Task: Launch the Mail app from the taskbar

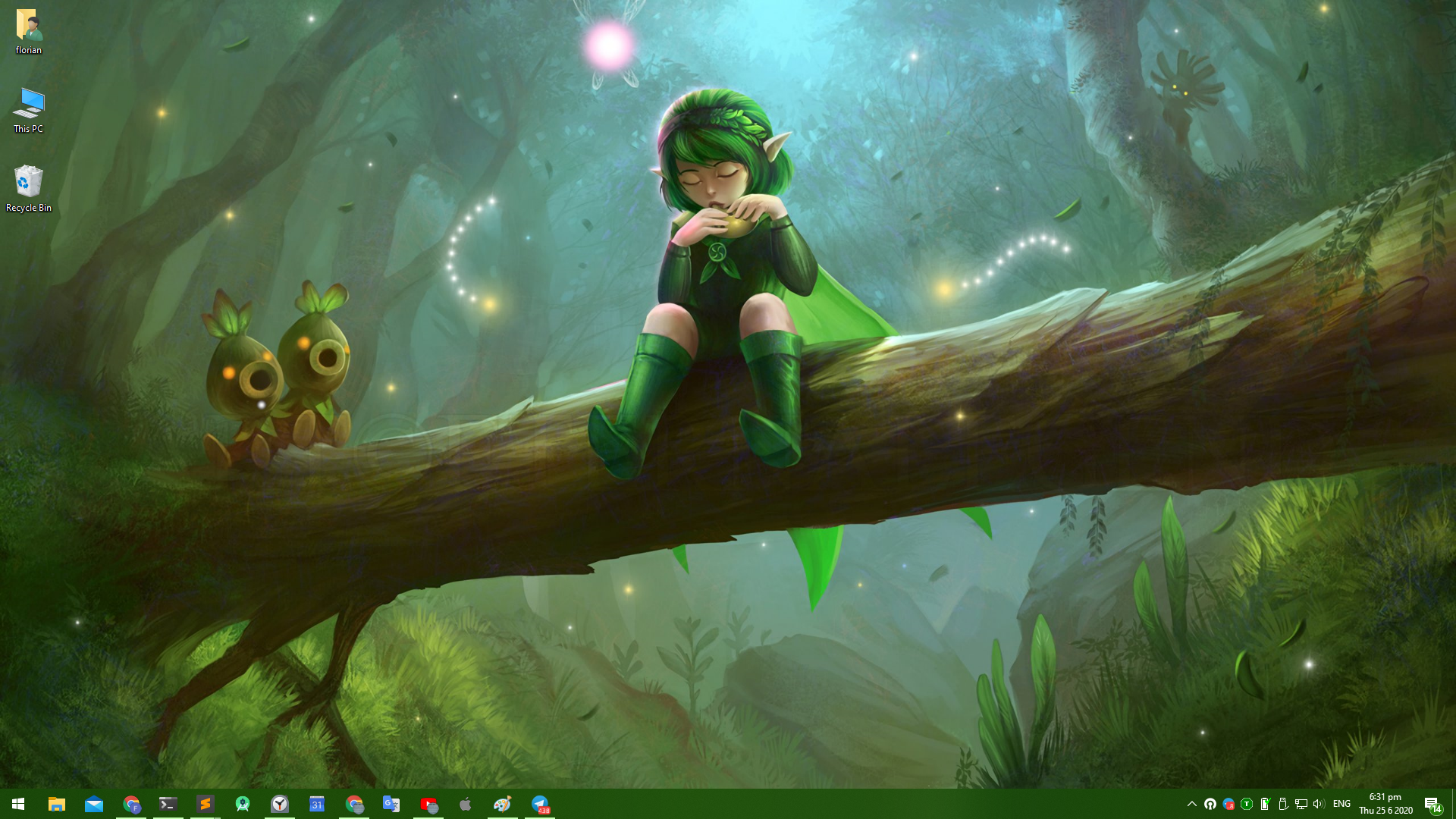Action: 94,804
